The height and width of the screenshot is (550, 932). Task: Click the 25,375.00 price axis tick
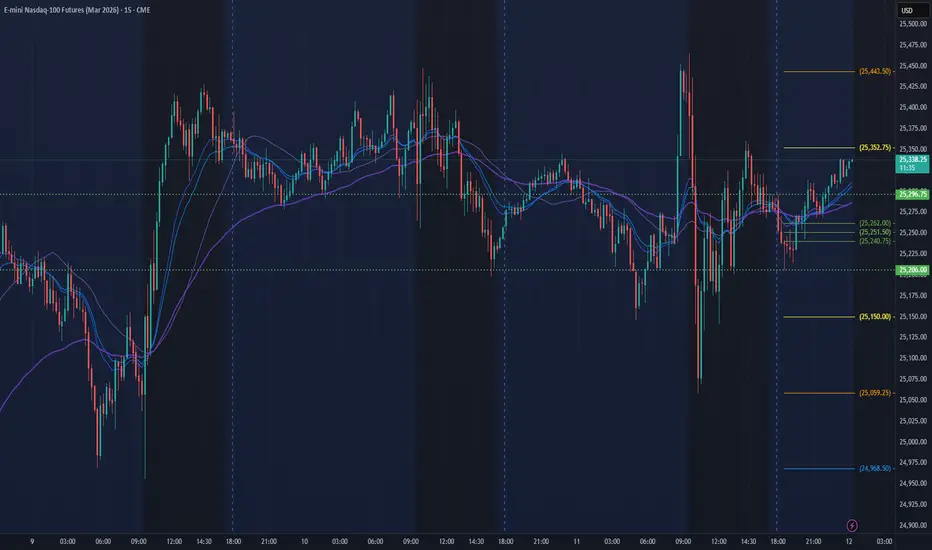pyautogui.click(x=913, y=128)
